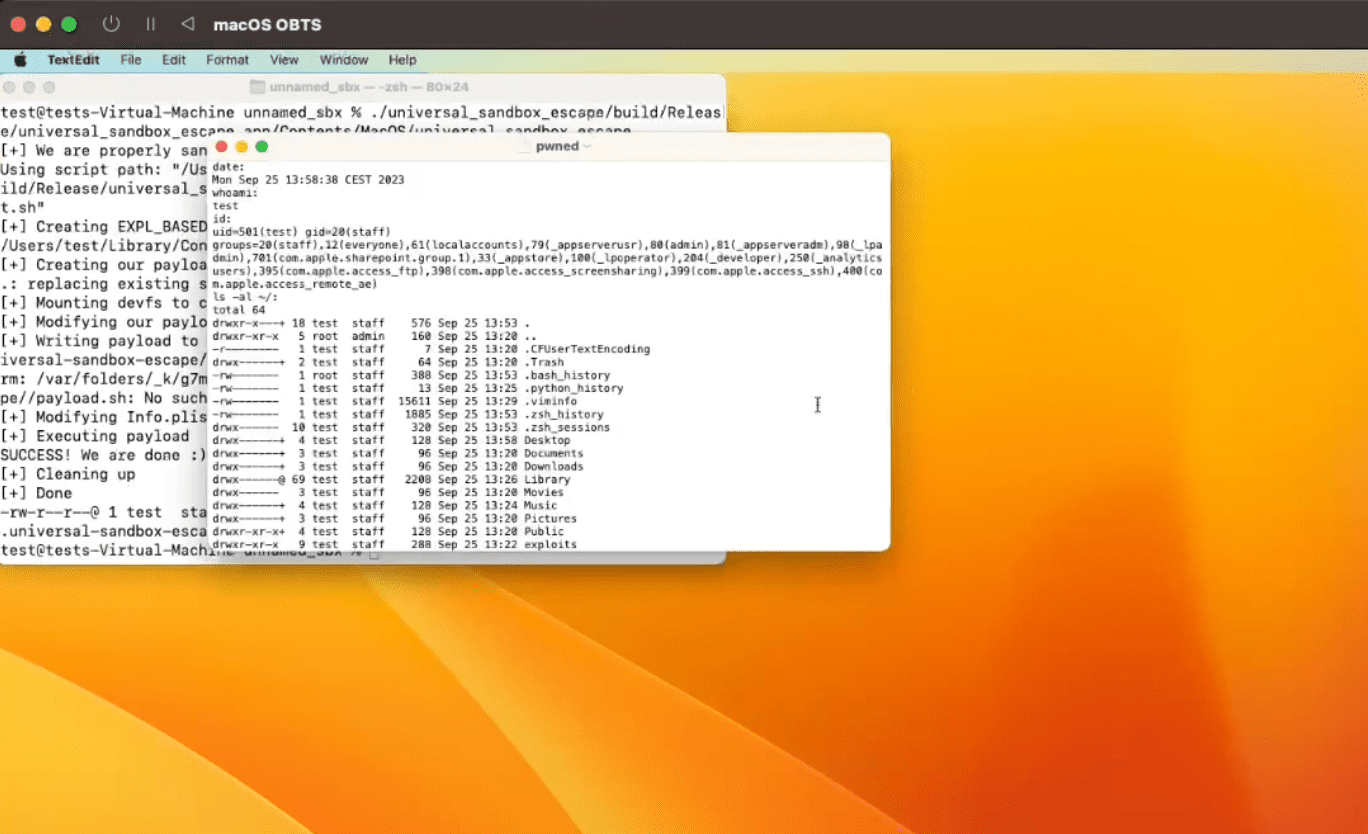Zoom the pwned window with the green button

tap(262, 146)
